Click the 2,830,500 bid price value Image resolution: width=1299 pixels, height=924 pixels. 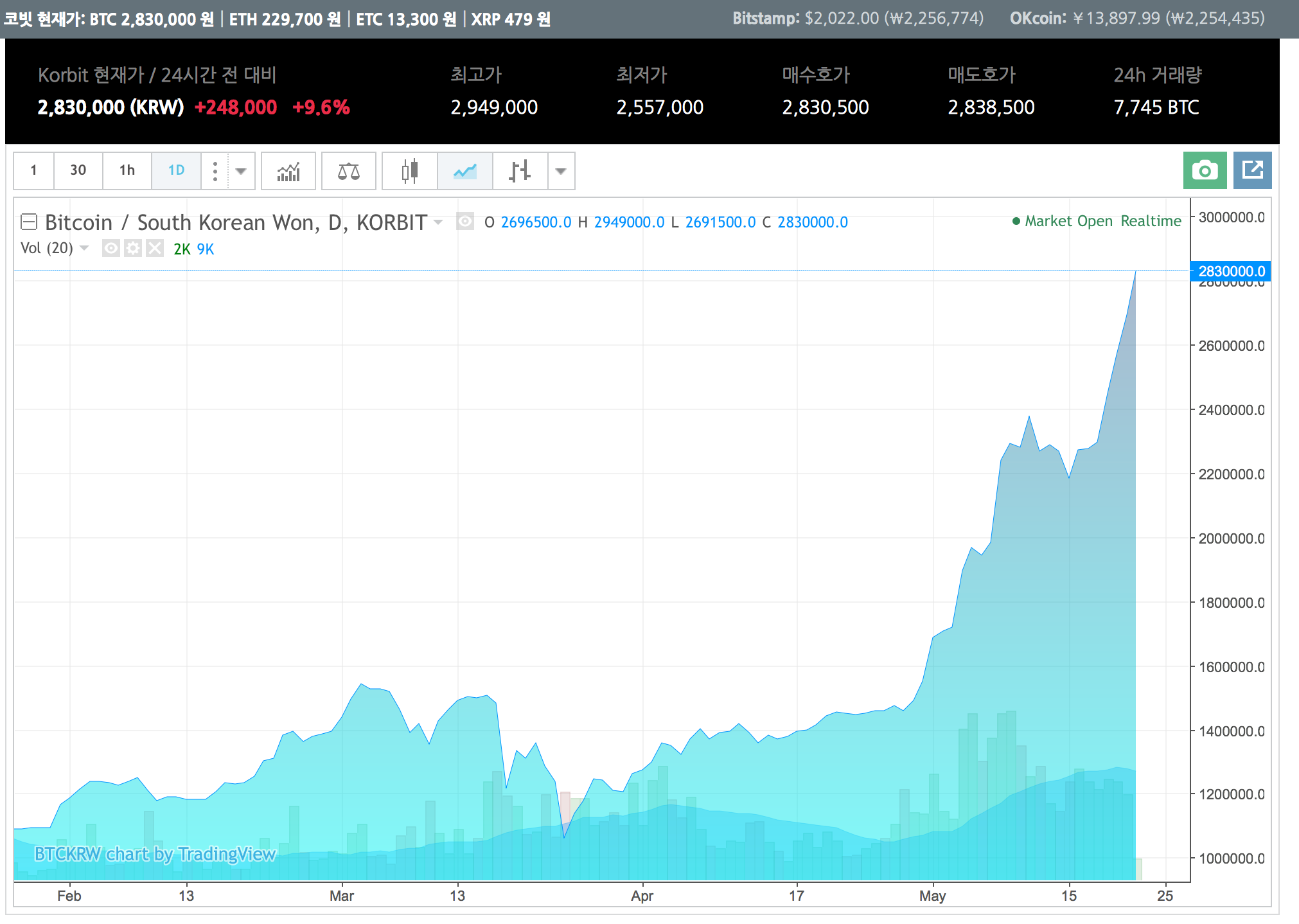[826, 107]
